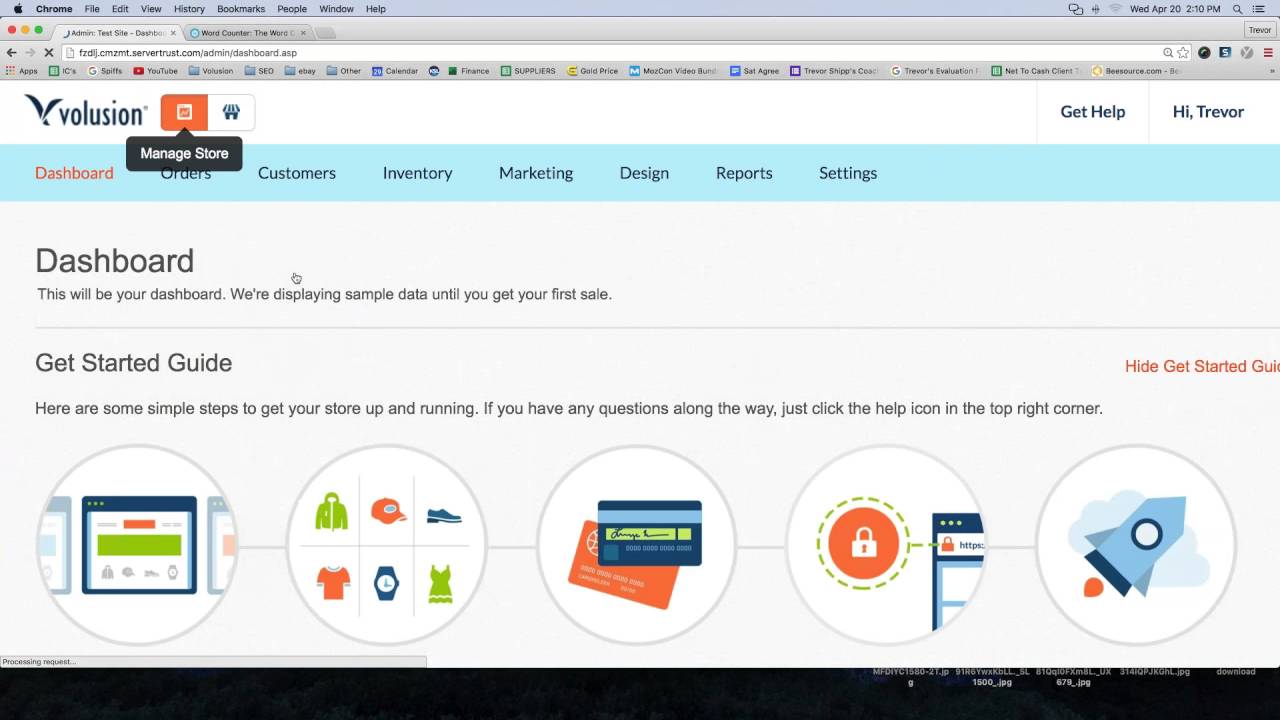1280x720 pixels.
Task: Open the IC's bookmark
Action: (x=62, y=71)
